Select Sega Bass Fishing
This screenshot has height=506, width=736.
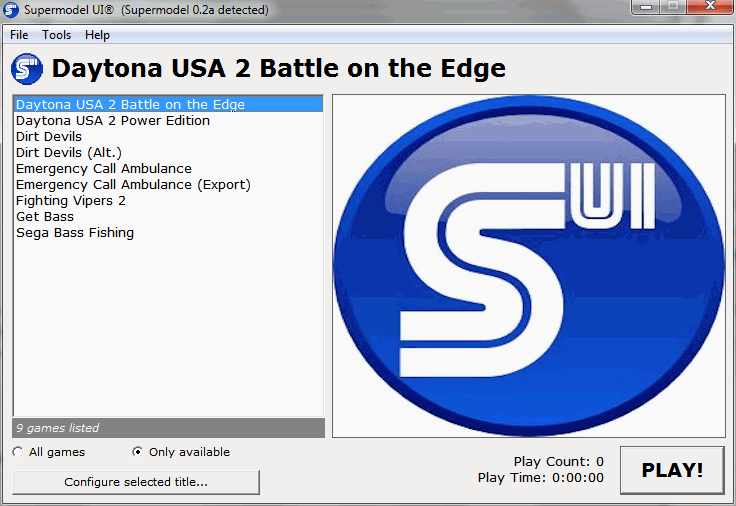click(x=169, y=232)
